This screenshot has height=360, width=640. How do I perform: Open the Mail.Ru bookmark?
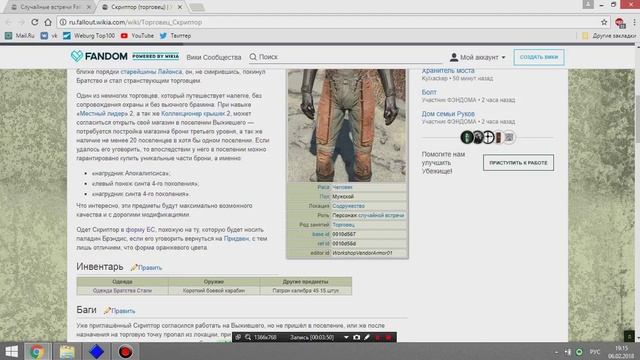pos(20,36)
